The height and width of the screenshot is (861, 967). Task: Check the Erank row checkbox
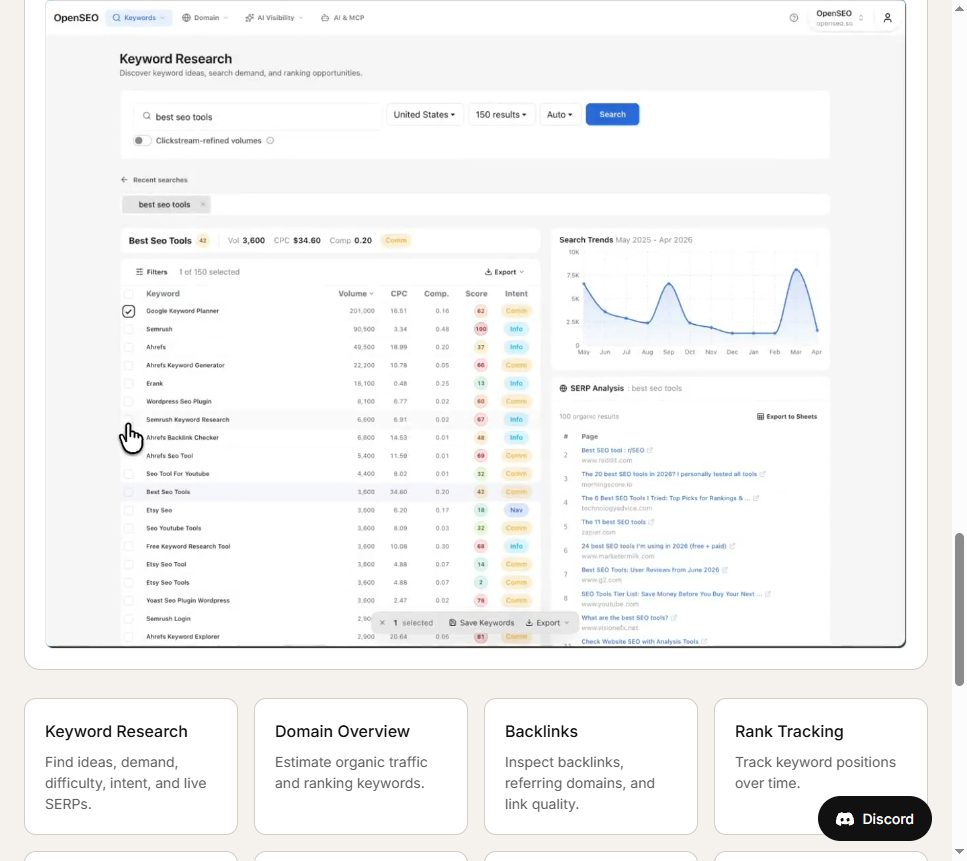[x=128, y=383]
